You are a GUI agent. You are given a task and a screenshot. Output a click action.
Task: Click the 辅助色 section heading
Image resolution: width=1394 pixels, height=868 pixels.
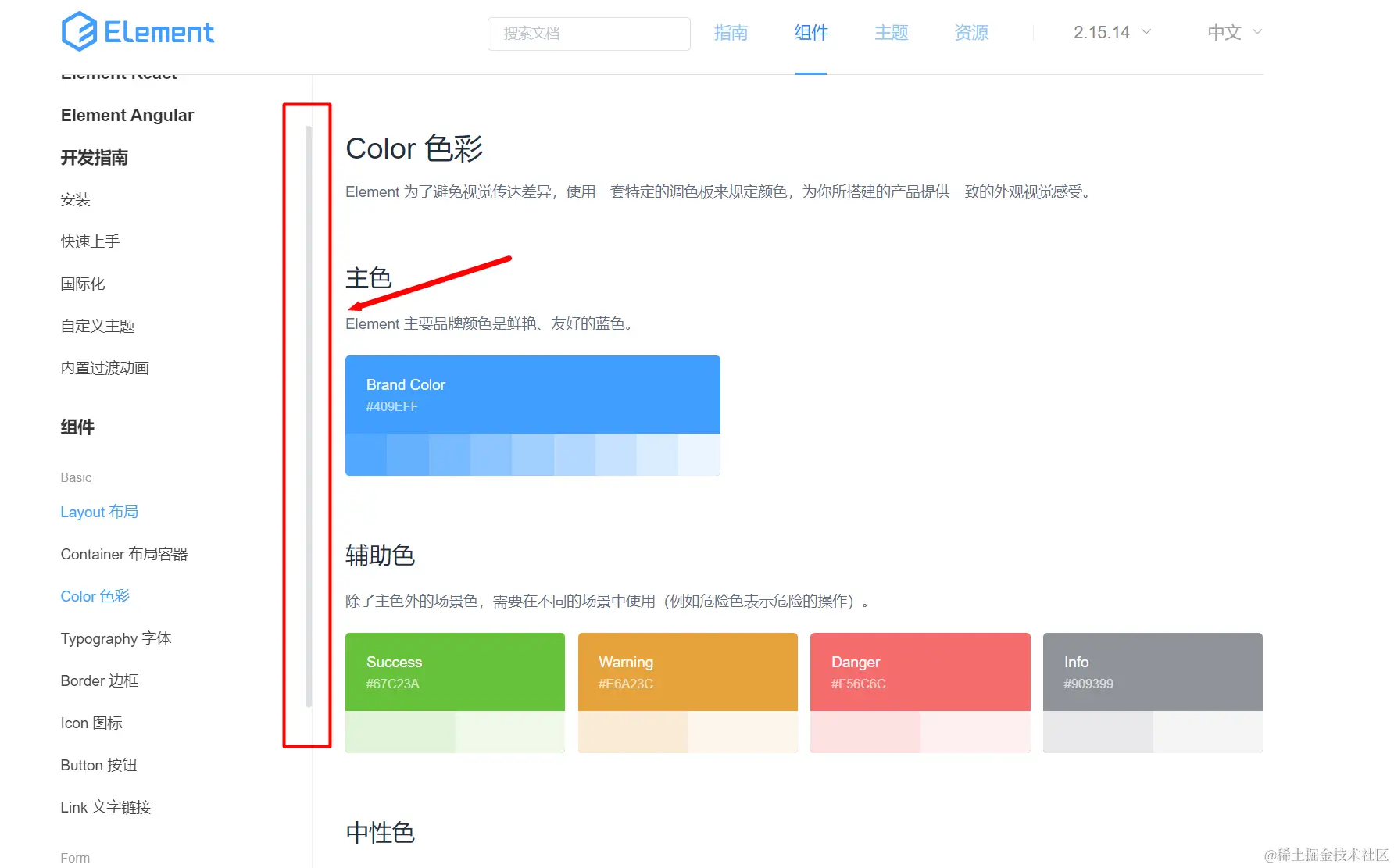click(x=381, y=555)
